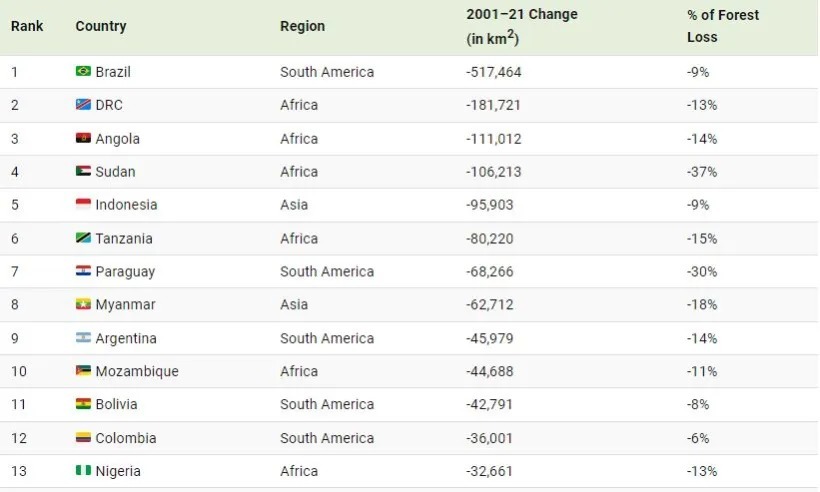820x492 pixels.
Task: Click the Nigeria flag icon
Action: pos(83,471)
